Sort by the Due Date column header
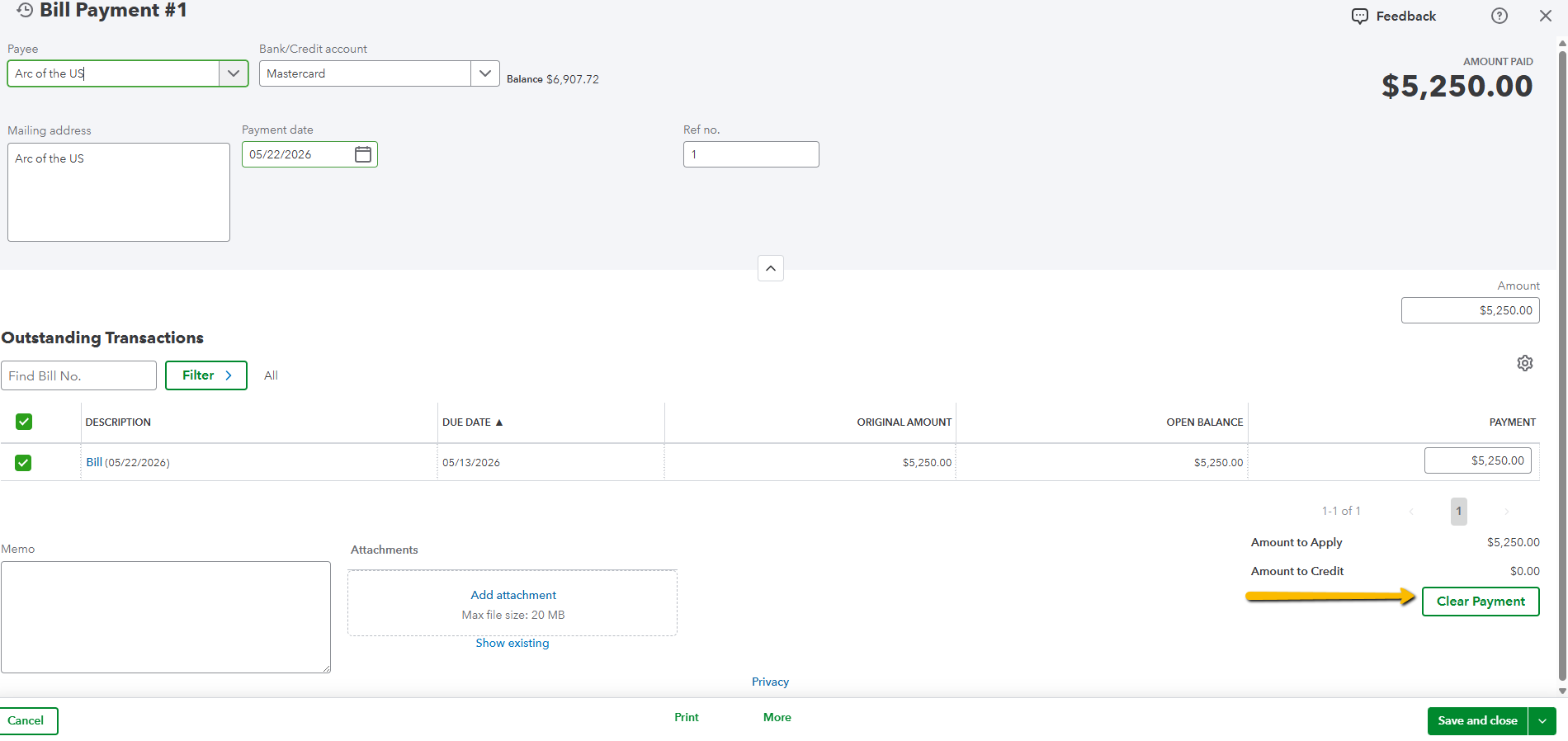 472,422
